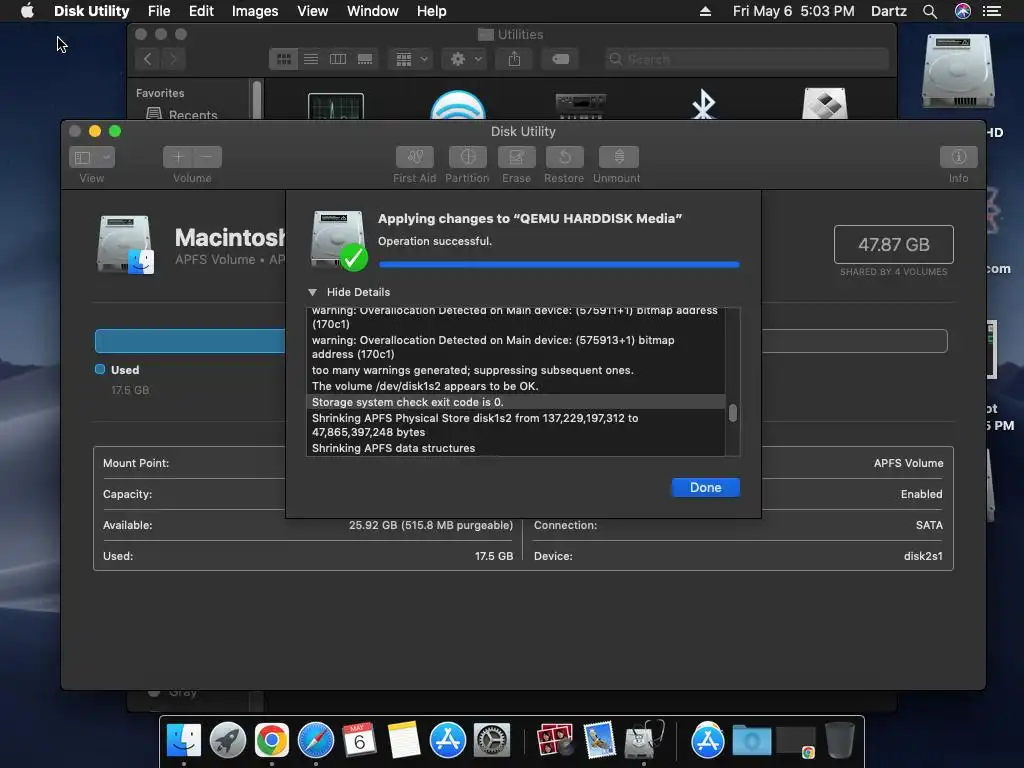Select Bluetooth File Exchange in Utilities

pos(703,105)
